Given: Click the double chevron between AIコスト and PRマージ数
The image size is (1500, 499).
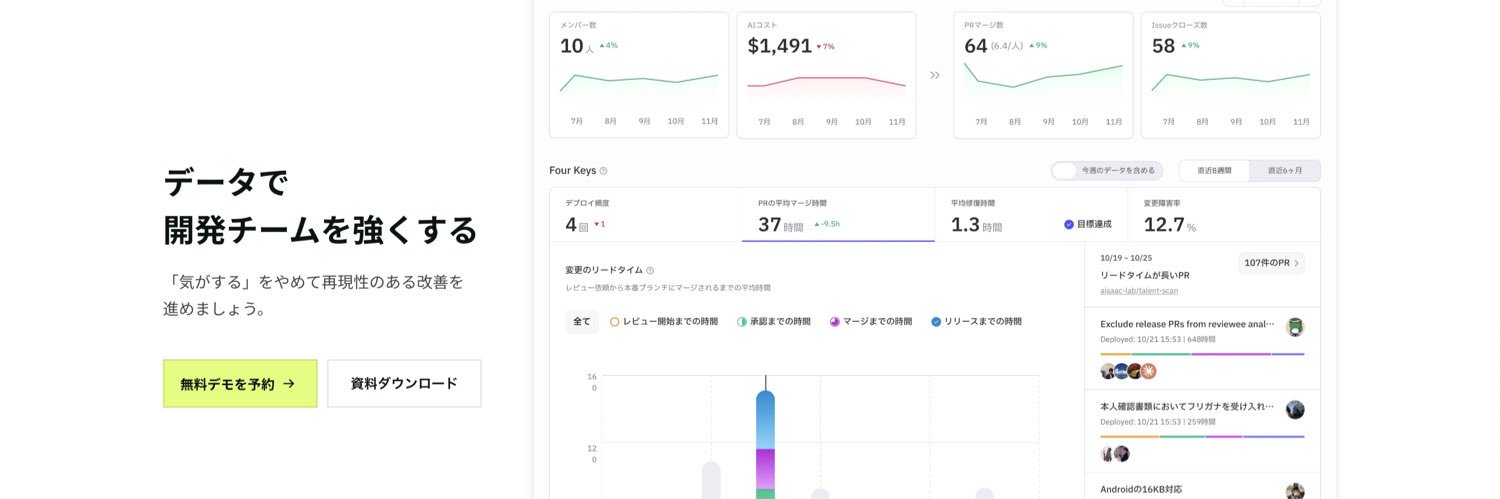Looking at the screenshot, I should (935, 75).
